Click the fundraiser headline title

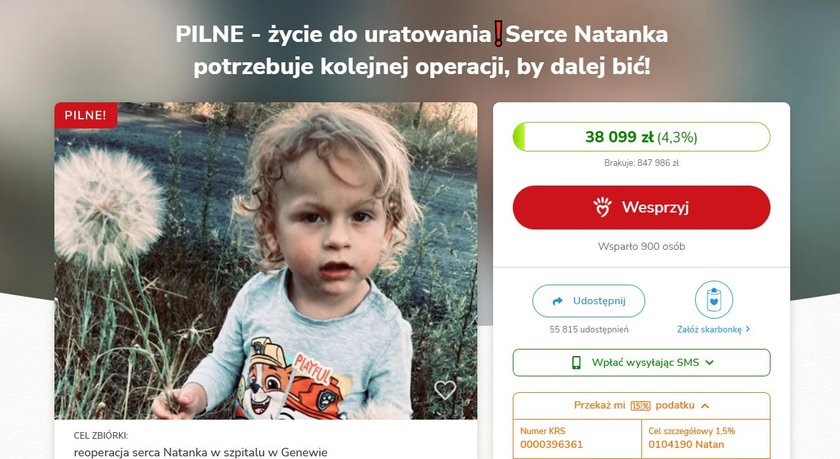pos(422,50)
